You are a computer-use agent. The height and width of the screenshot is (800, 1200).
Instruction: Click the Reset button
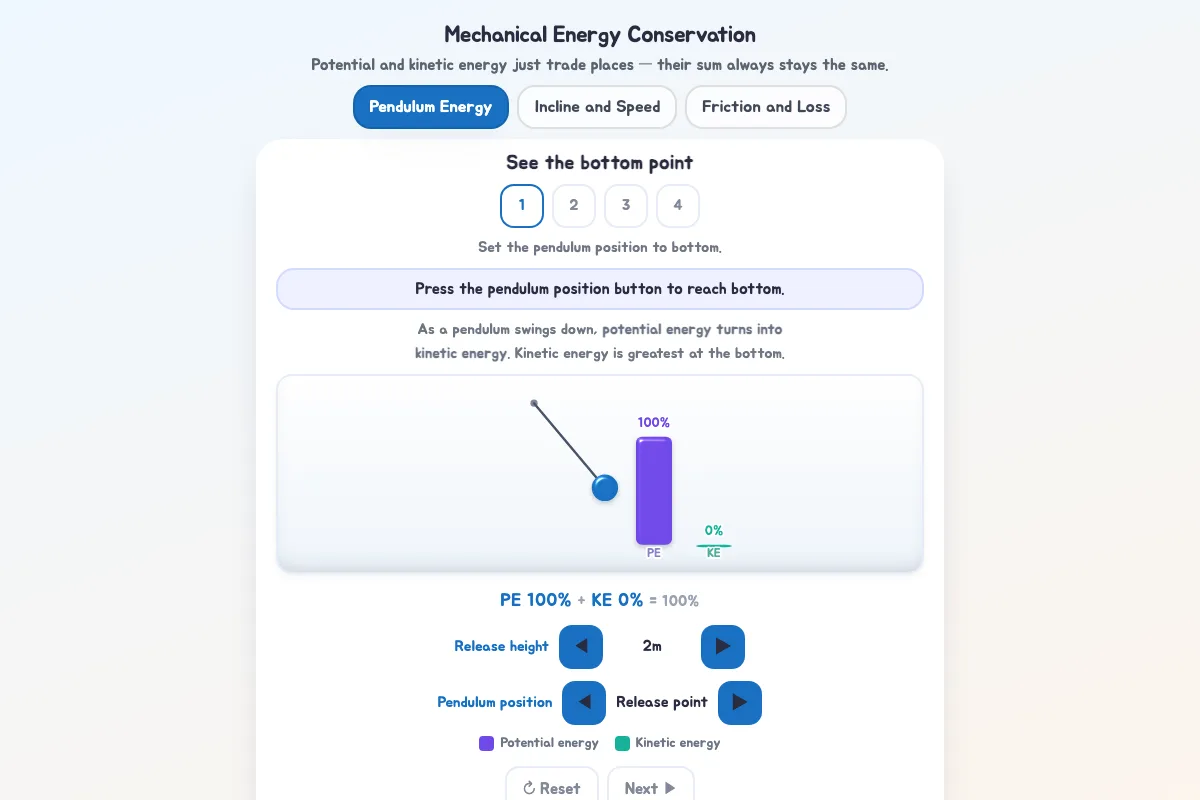point(552,788)
